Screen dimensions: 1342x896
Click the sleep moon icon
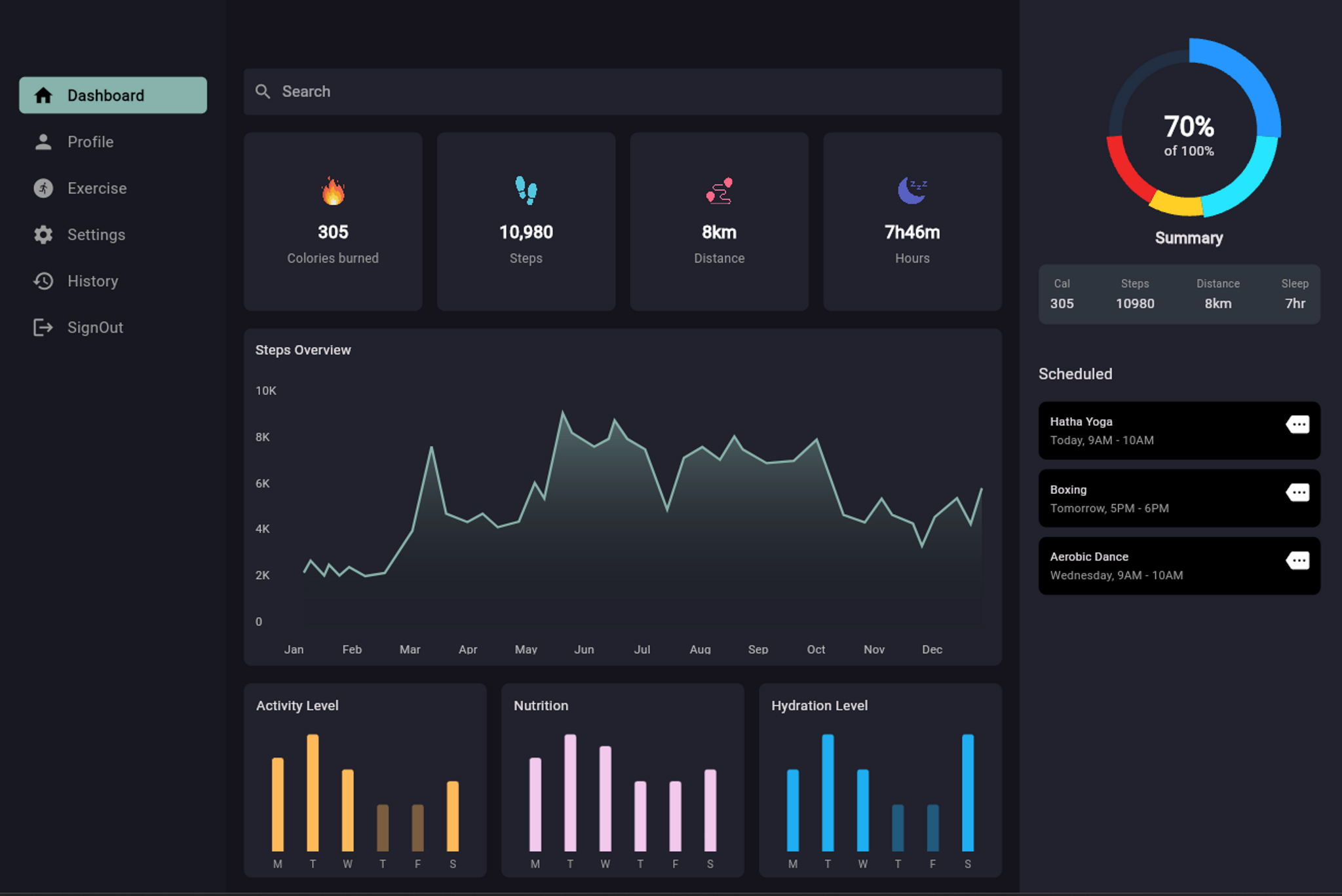coord(912,193)
